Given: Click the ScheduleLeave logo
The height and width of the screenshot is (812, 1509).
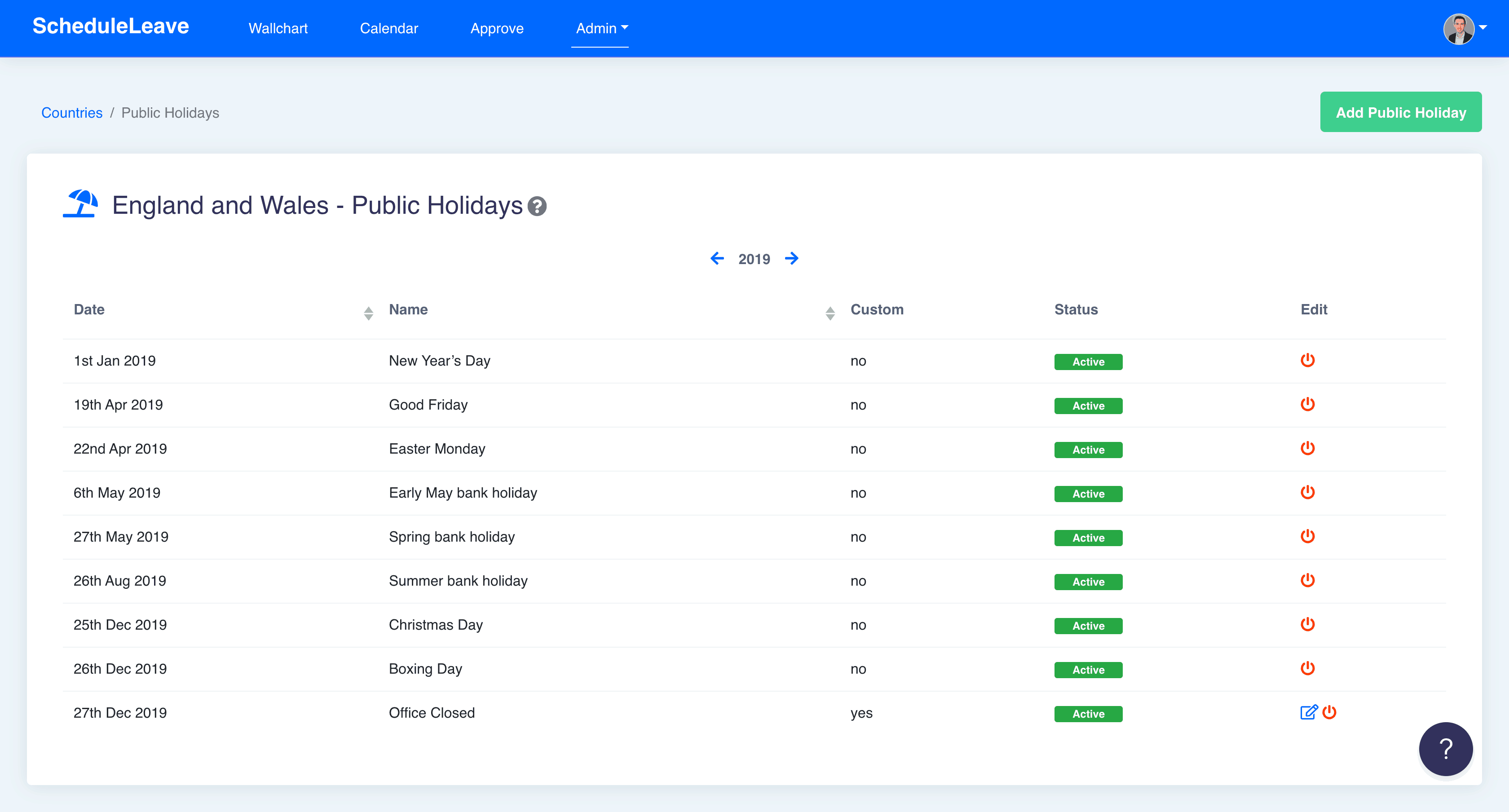Looking at the screenshot, I should click(110, 26).
